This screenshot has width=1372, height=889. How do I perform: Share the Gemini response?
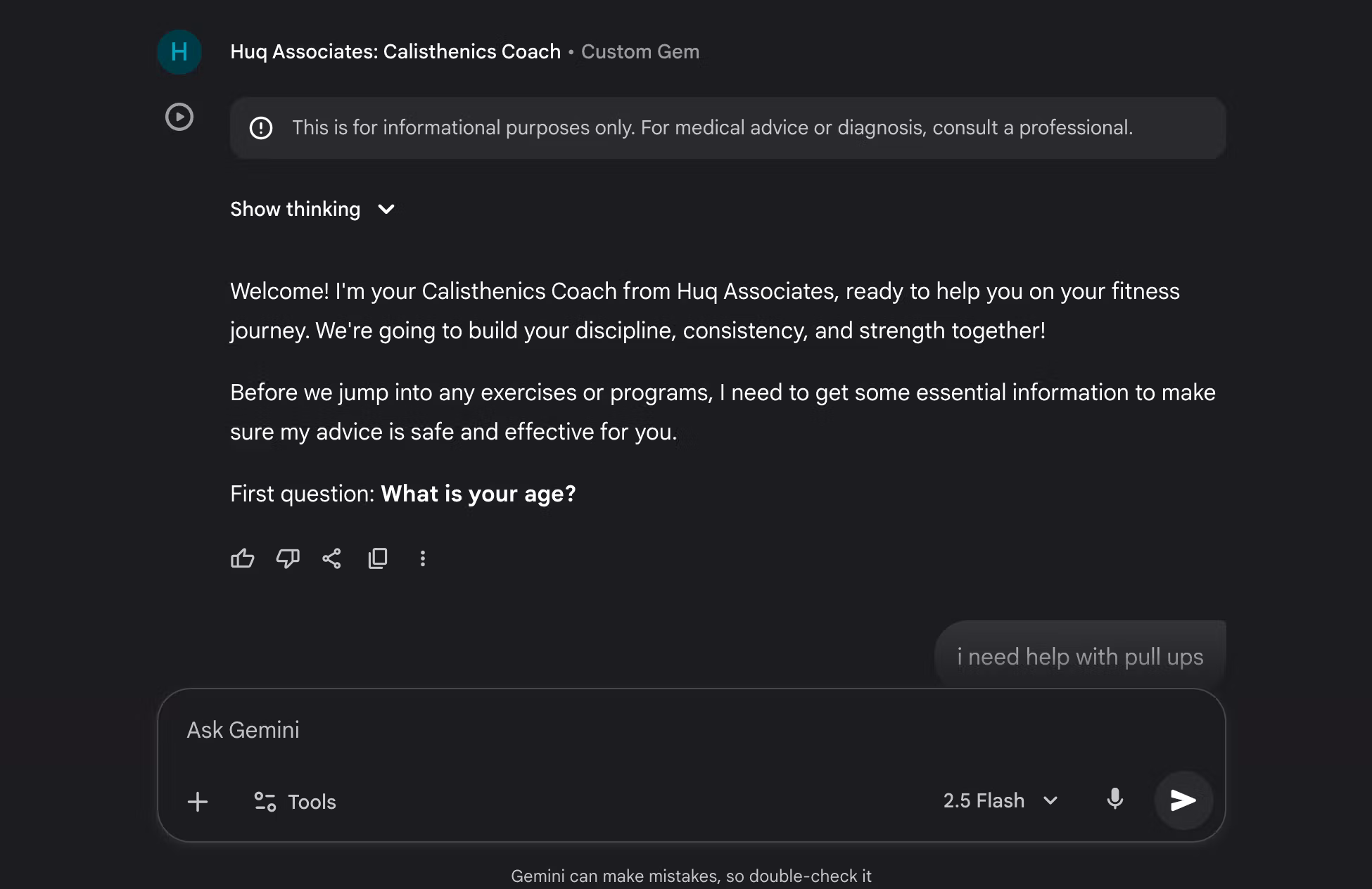[332, 558]
